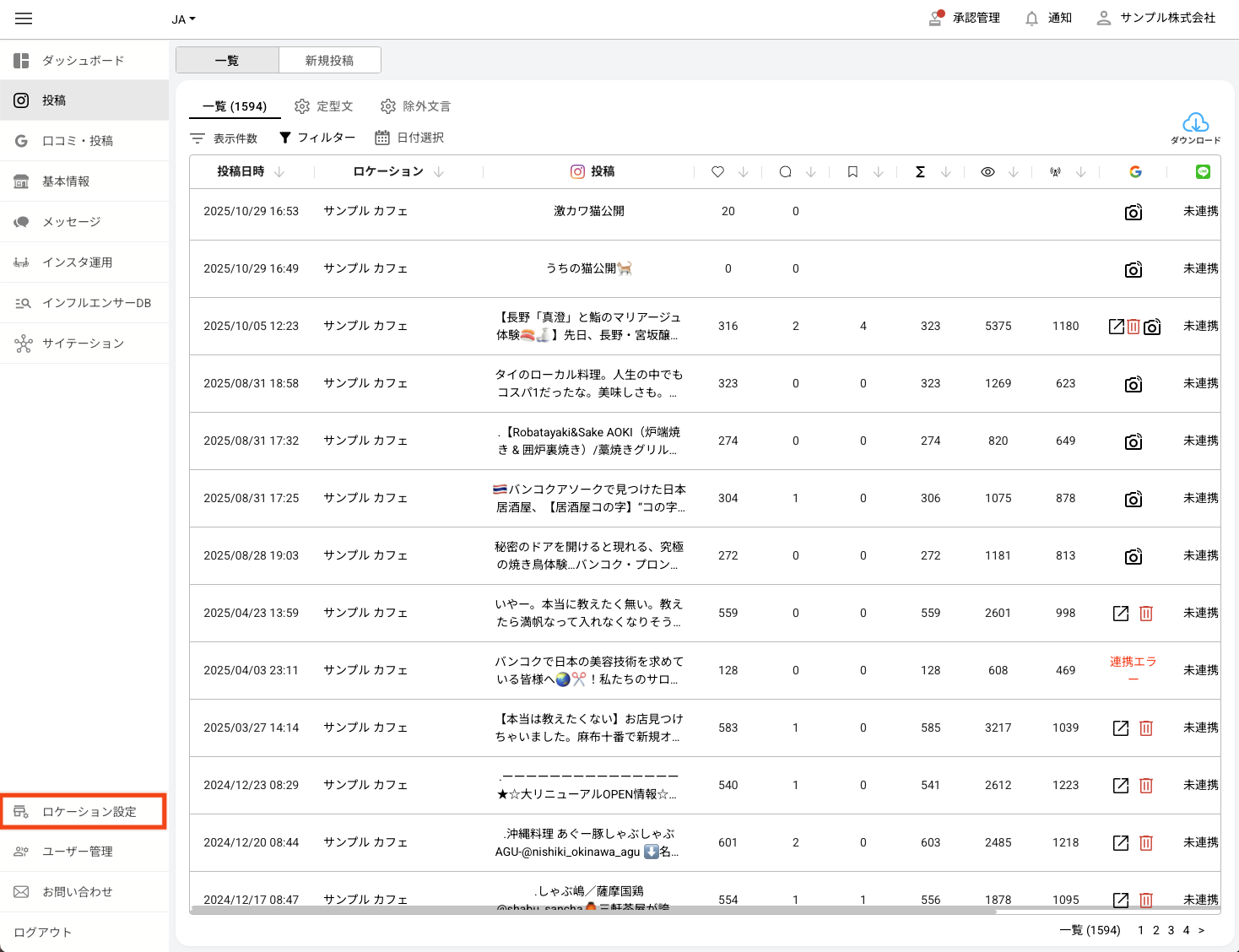
Task: Click the cloud Download icon
Action: pyautogui.click(x=1195, y=124)
